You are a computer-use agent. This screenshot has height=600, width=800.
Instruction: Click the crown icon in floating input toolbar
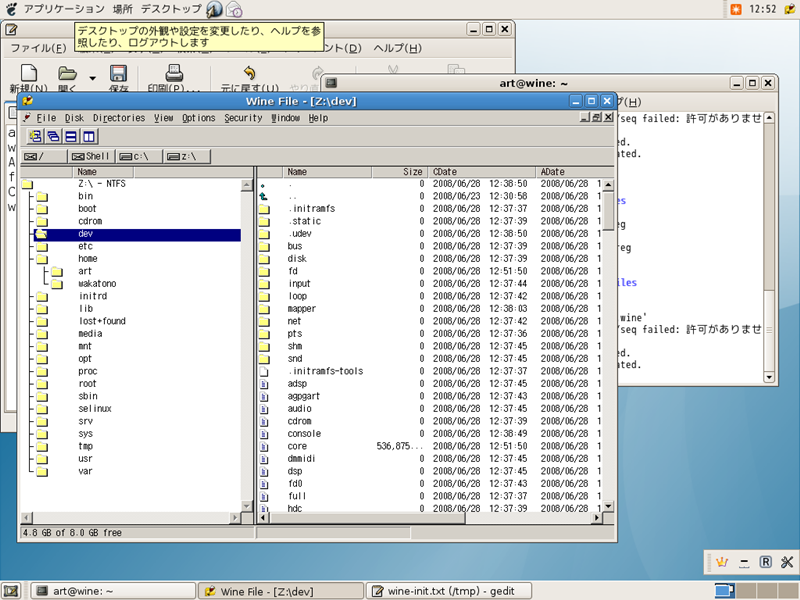721,562
